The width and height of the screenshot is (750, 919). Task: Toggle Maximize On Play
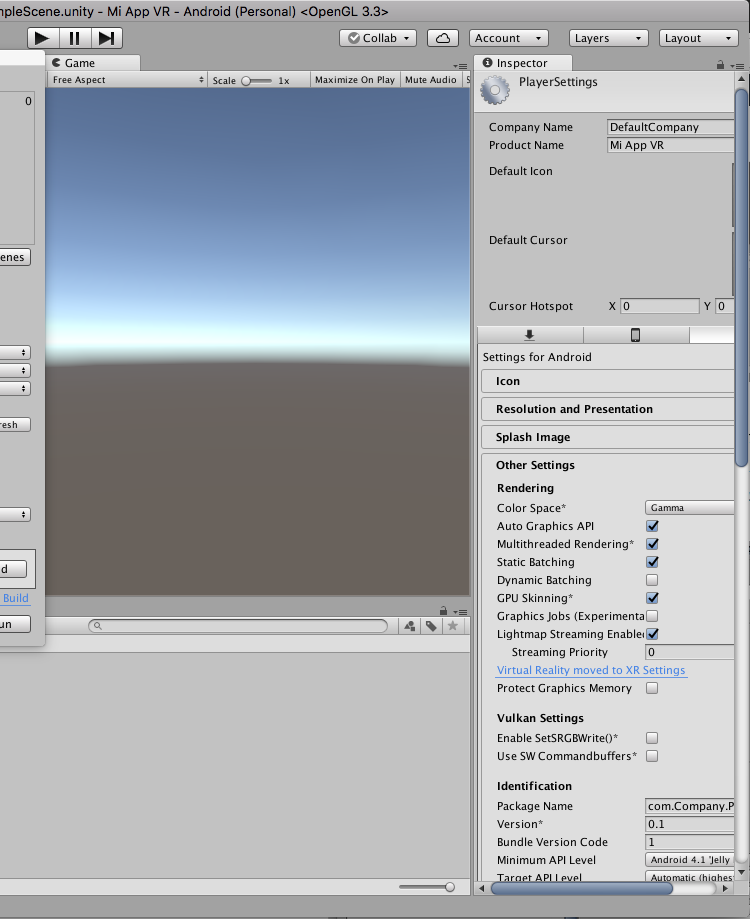pos(354,80)
